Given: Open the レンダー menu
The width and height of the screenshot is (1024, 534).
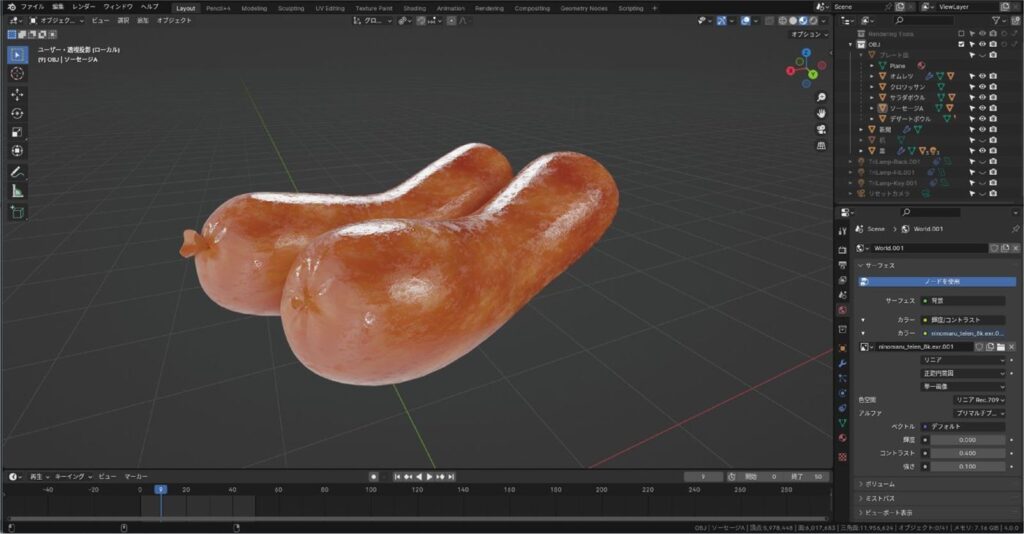Looking at the screenshot, I should pos(84,7).
